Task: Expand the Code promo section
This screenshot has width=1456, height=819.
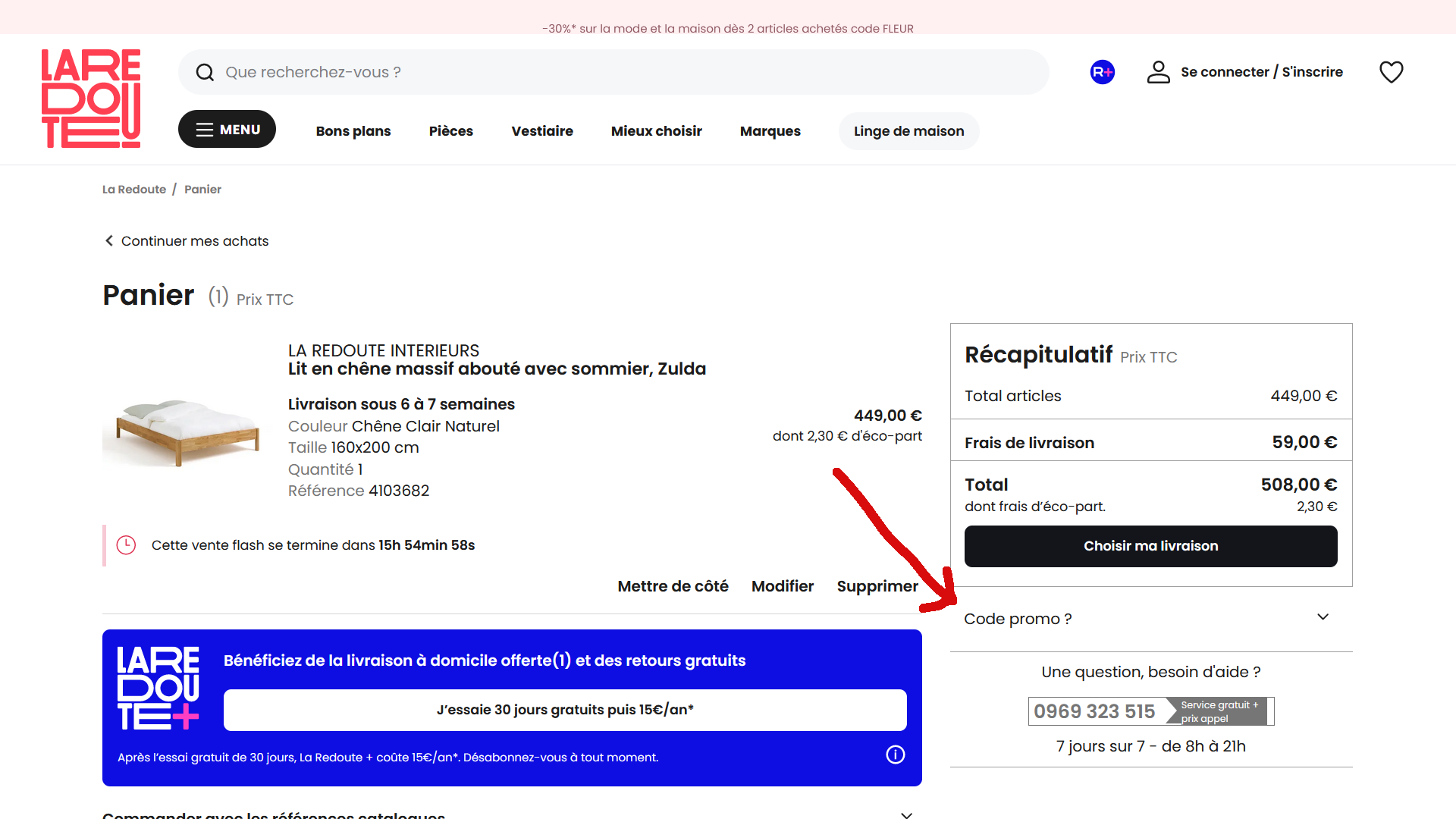Action: [x=1150, y=619]
